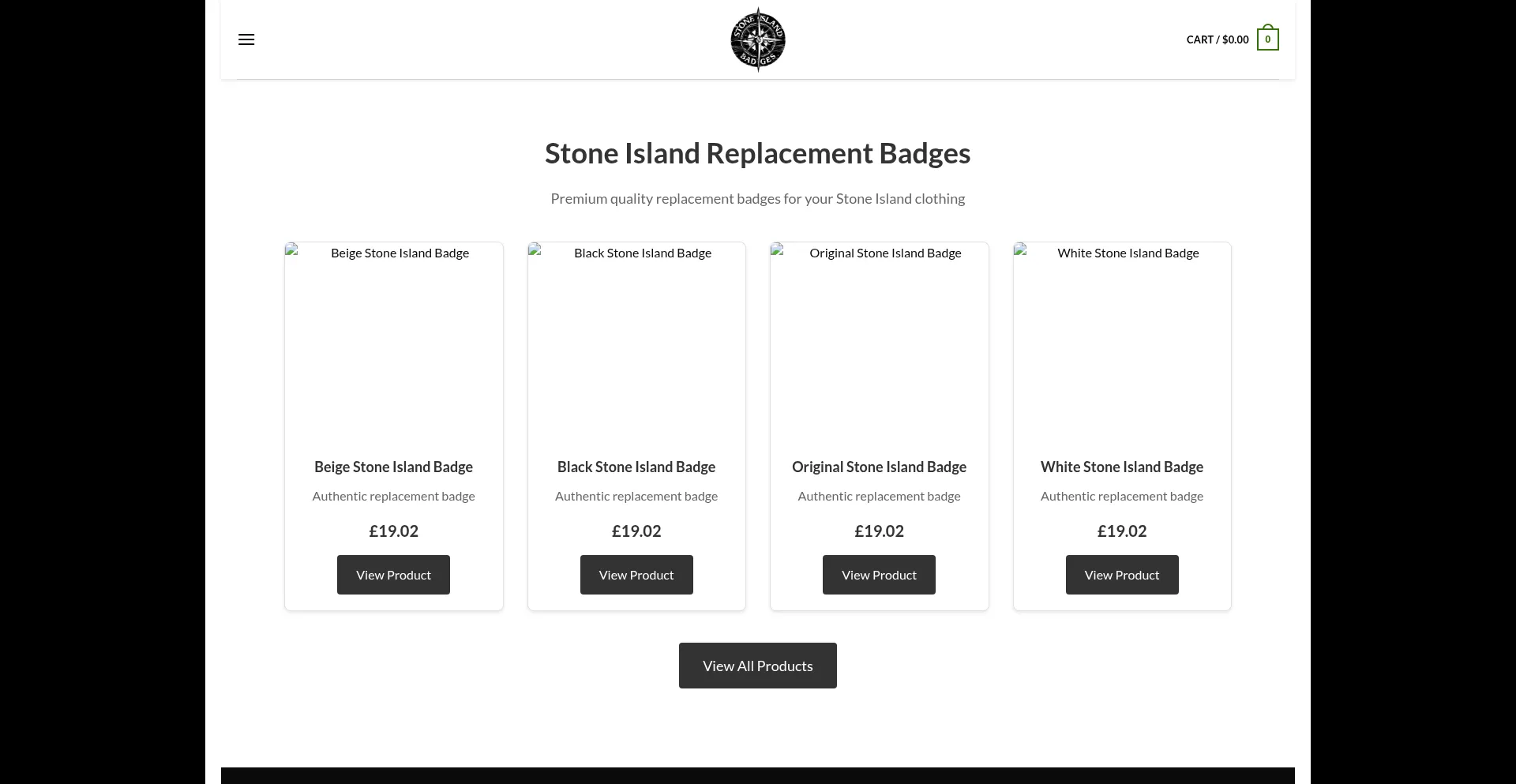View product details for Original Stone Island Badge
The width and height of the screenshot is (1516, 784).
tap(878, 575)
